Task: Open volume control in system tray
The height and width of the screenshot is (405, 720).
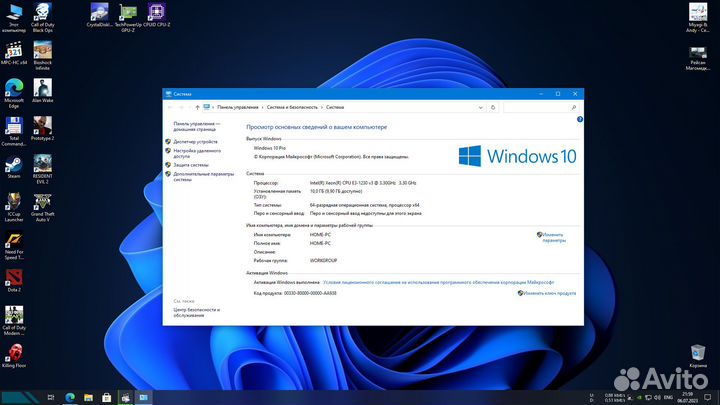Action: pos(657,397)
